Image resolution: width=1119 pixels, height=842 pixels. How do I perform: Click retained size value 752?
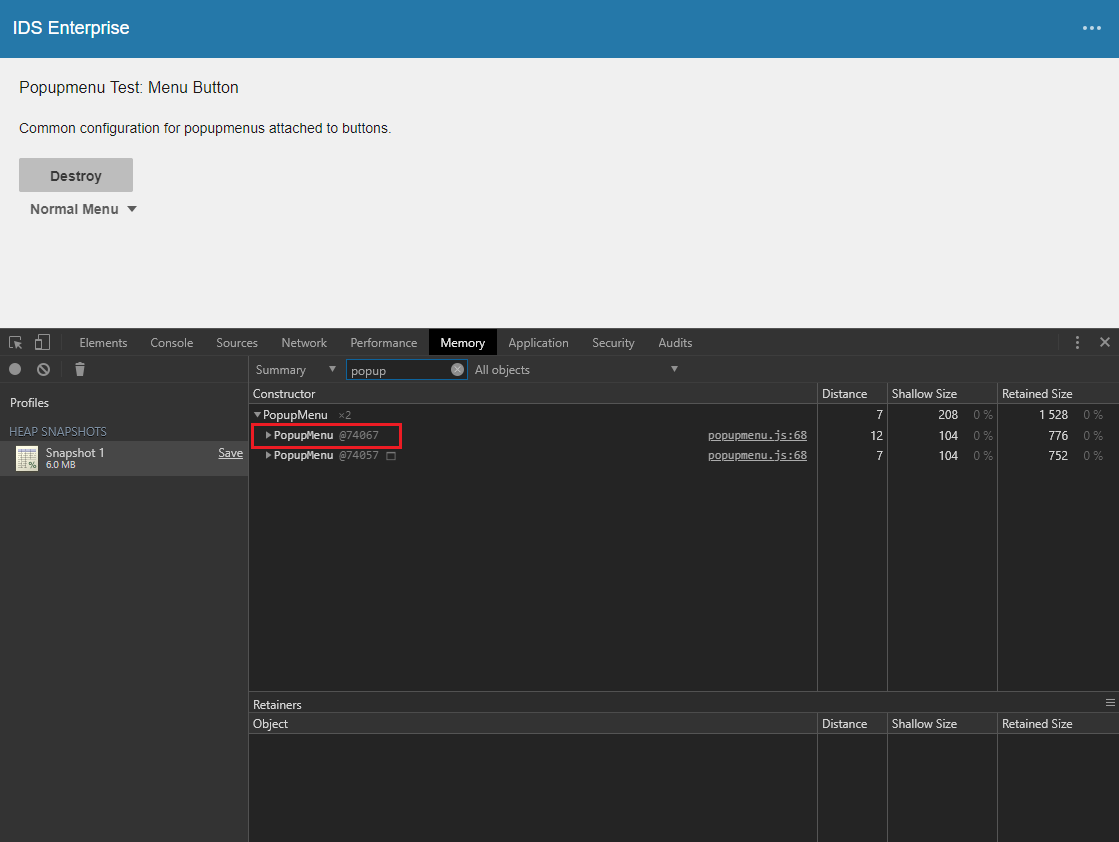[x=1058, y=455]
